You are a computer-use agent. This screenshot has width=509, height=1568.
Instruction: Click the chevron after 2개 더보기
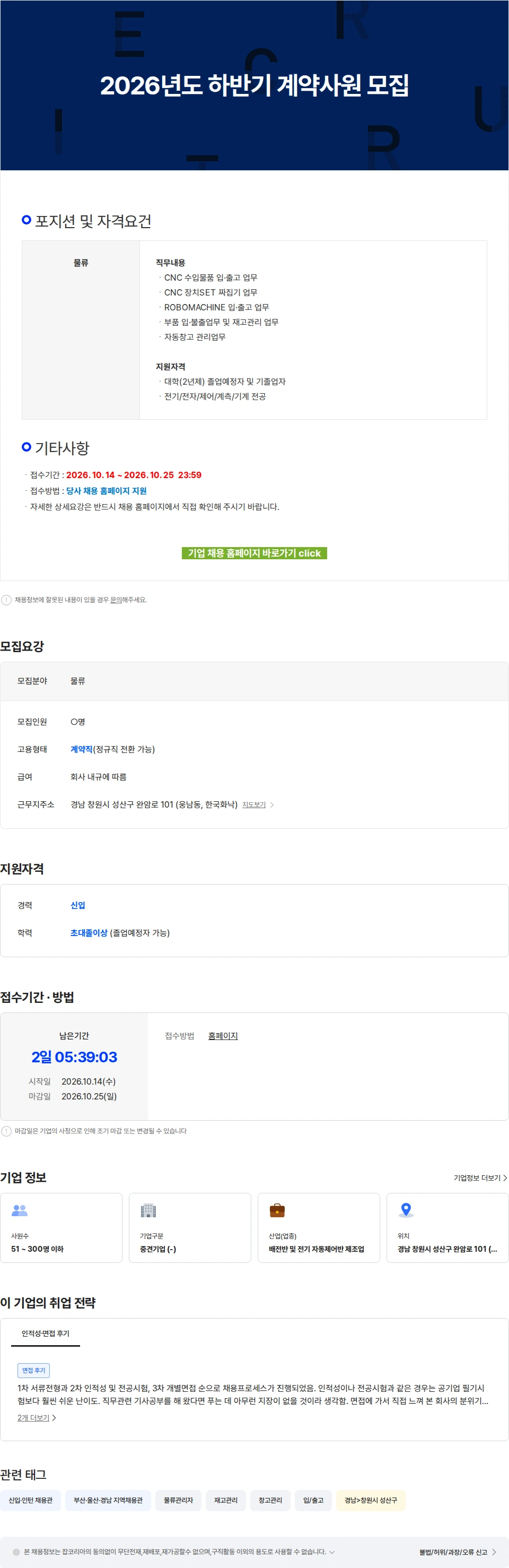[x=54, y=1418]
